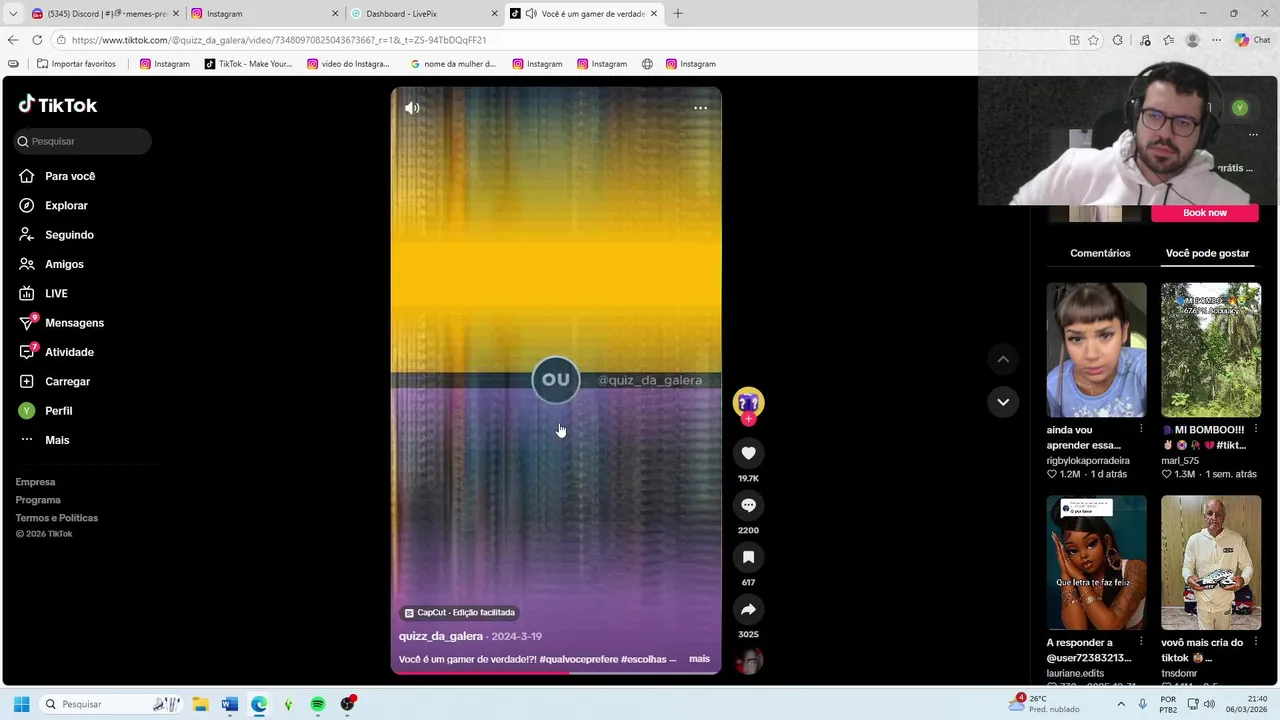Open the Empresa footer link
The height and width of the screenshot is (720, 1280).
coord(35,482)
